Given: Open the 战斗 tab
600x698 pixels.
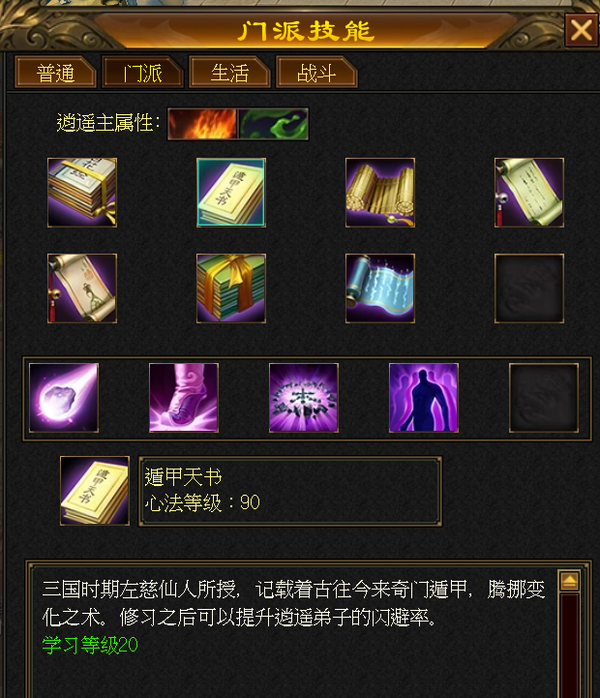Looking at the screenshot, I should click(x=316, y=72).
